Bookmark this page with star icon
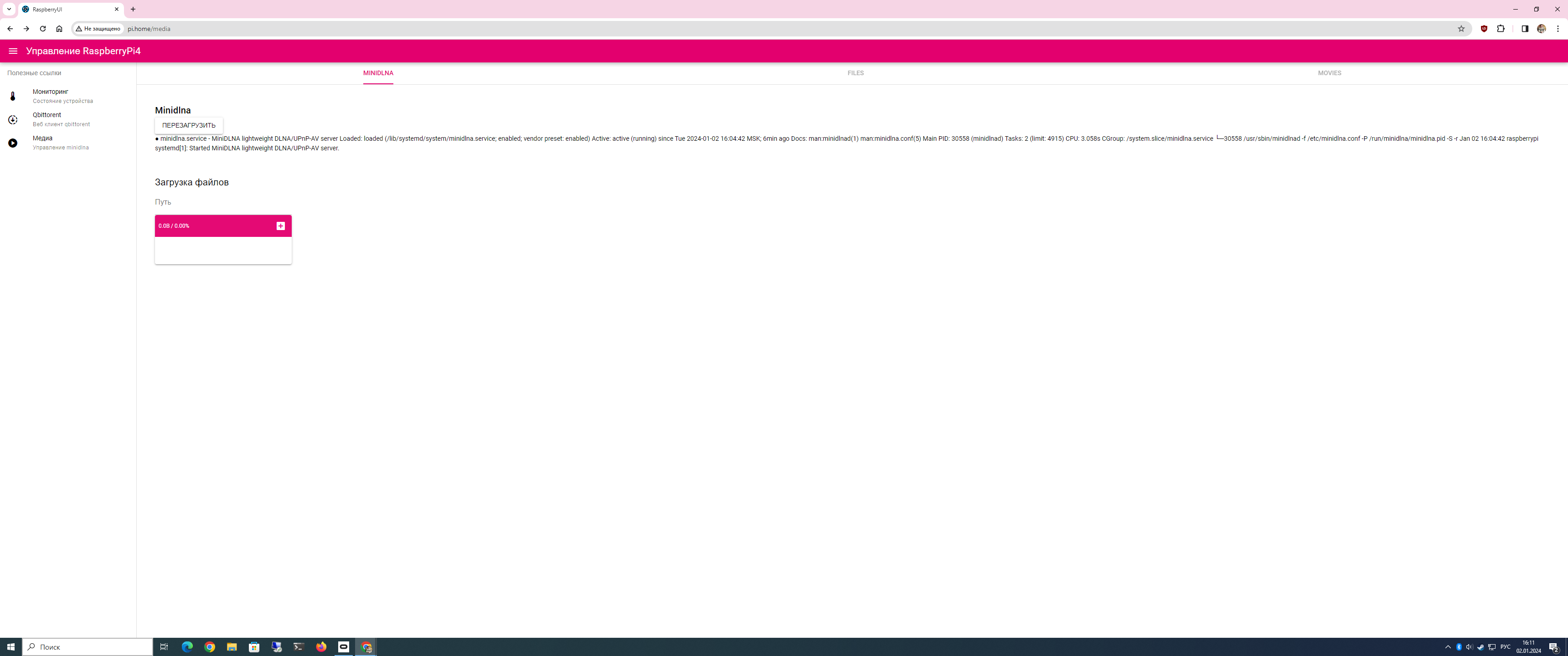 (1461, 29)
